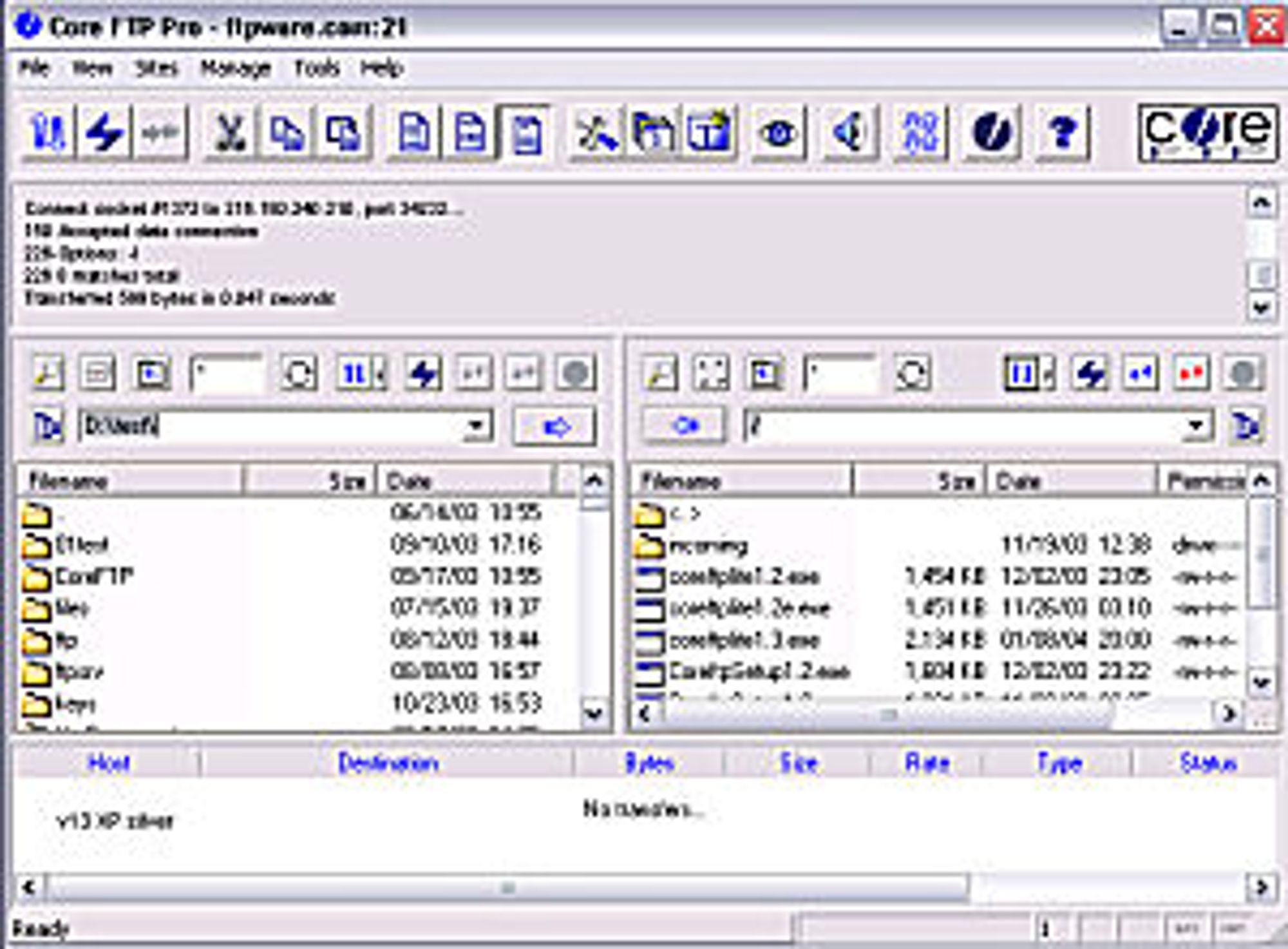Screen dimensions: 1288x949
Task: Click the local pane command prompt icon
Action: [x=151, y=373]
